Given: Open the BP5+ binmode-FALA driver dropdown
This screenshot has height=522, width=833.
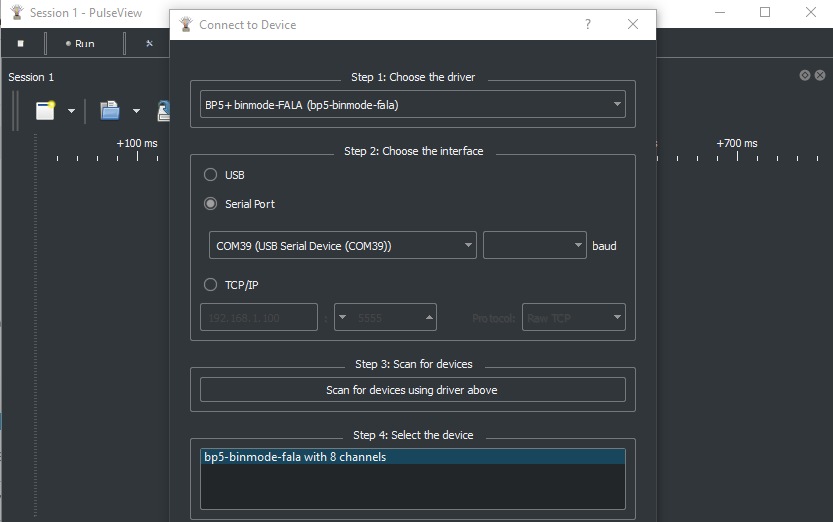Looking at the screenshot, I should 413,104.
